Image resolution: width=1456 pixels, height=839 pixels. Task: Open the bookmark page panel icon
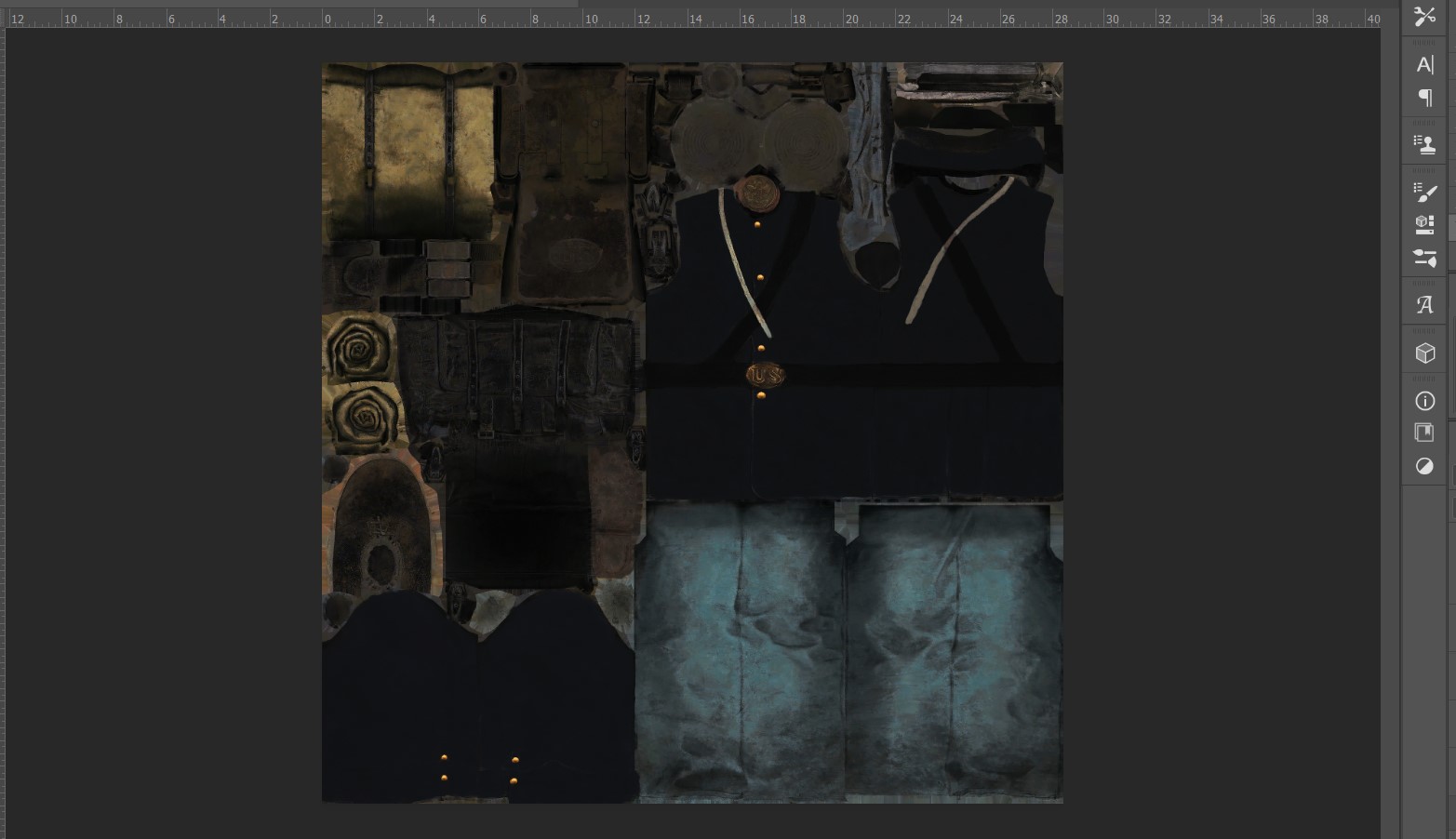1424,433
